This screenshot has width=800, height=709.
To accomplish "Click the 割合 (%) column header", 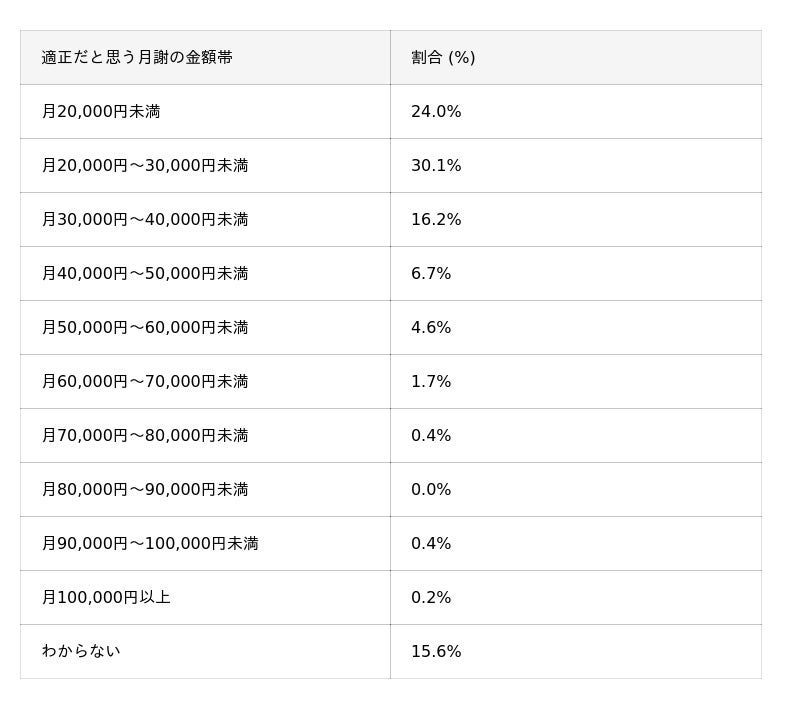I will (443, 58).
